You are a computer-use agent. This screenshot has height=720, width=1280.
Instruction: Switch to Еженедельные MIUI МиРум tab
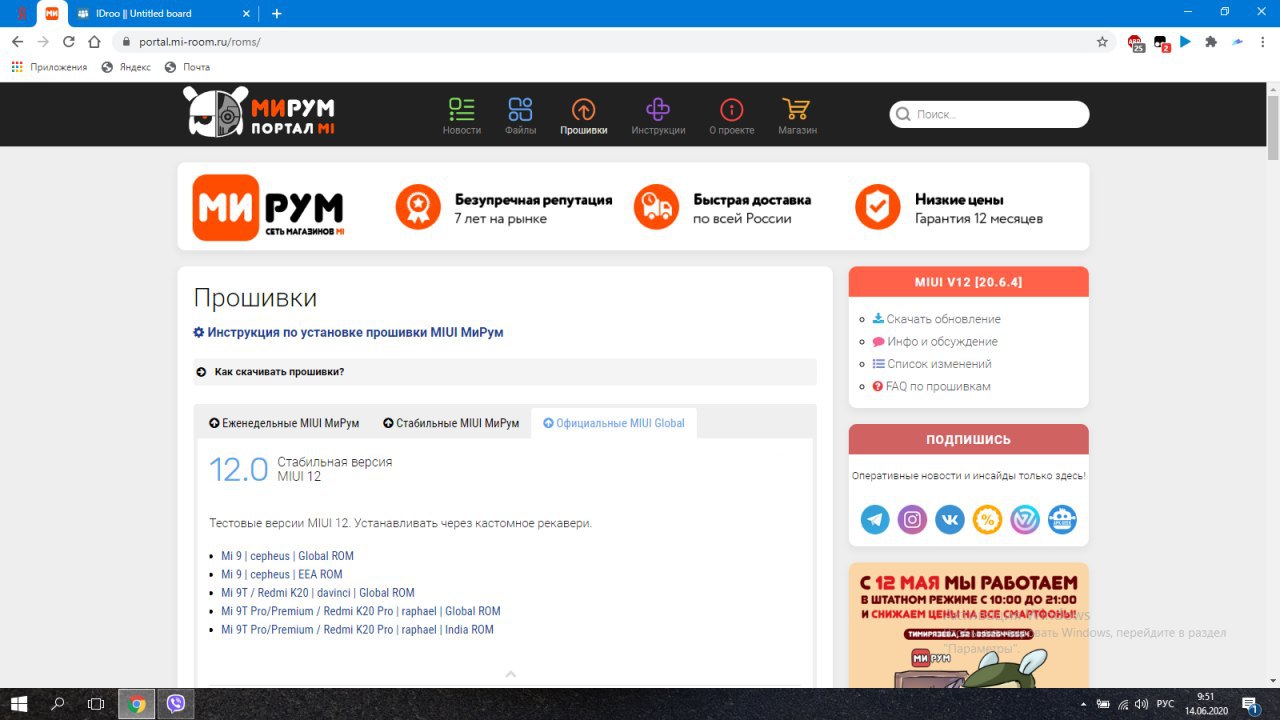tap(284, 423)
